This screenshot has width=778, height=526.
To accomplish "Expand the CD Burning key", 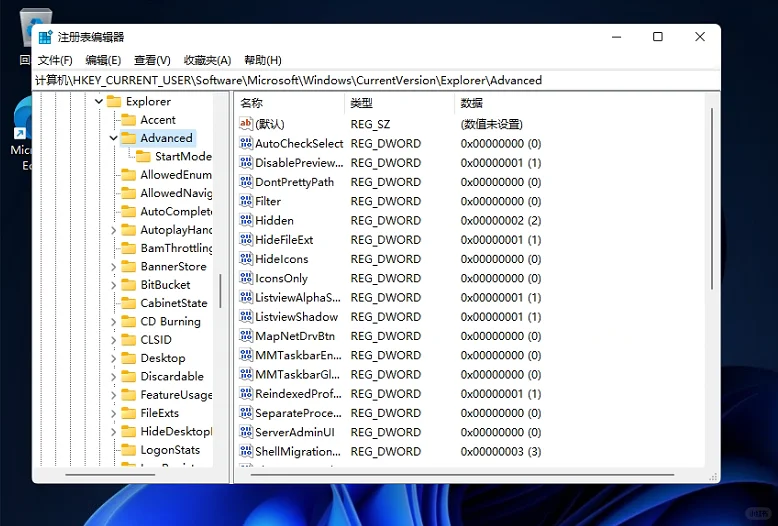I will pyautogui.click(x=114, y=322).
